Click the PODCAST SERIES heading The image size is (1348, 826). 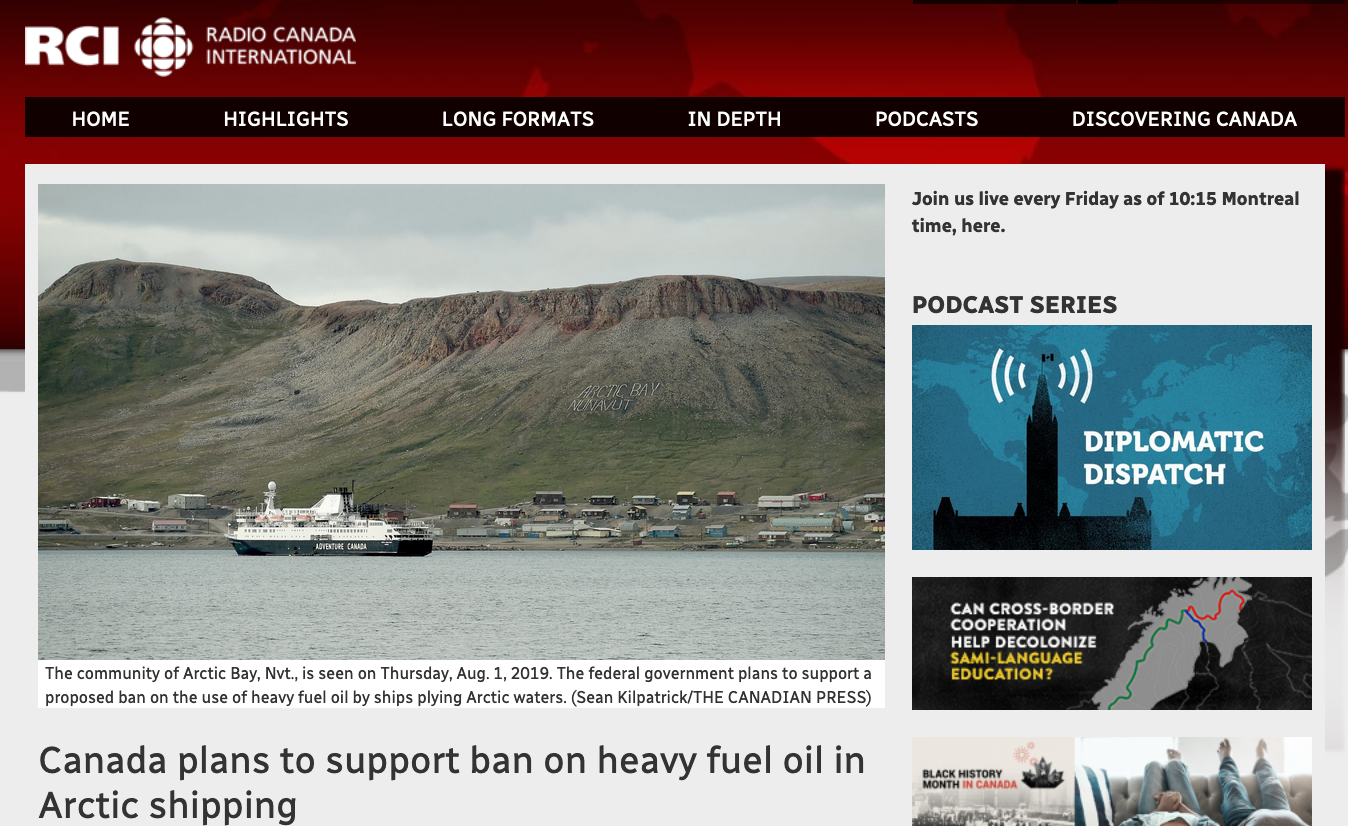tap(1014, 305)
